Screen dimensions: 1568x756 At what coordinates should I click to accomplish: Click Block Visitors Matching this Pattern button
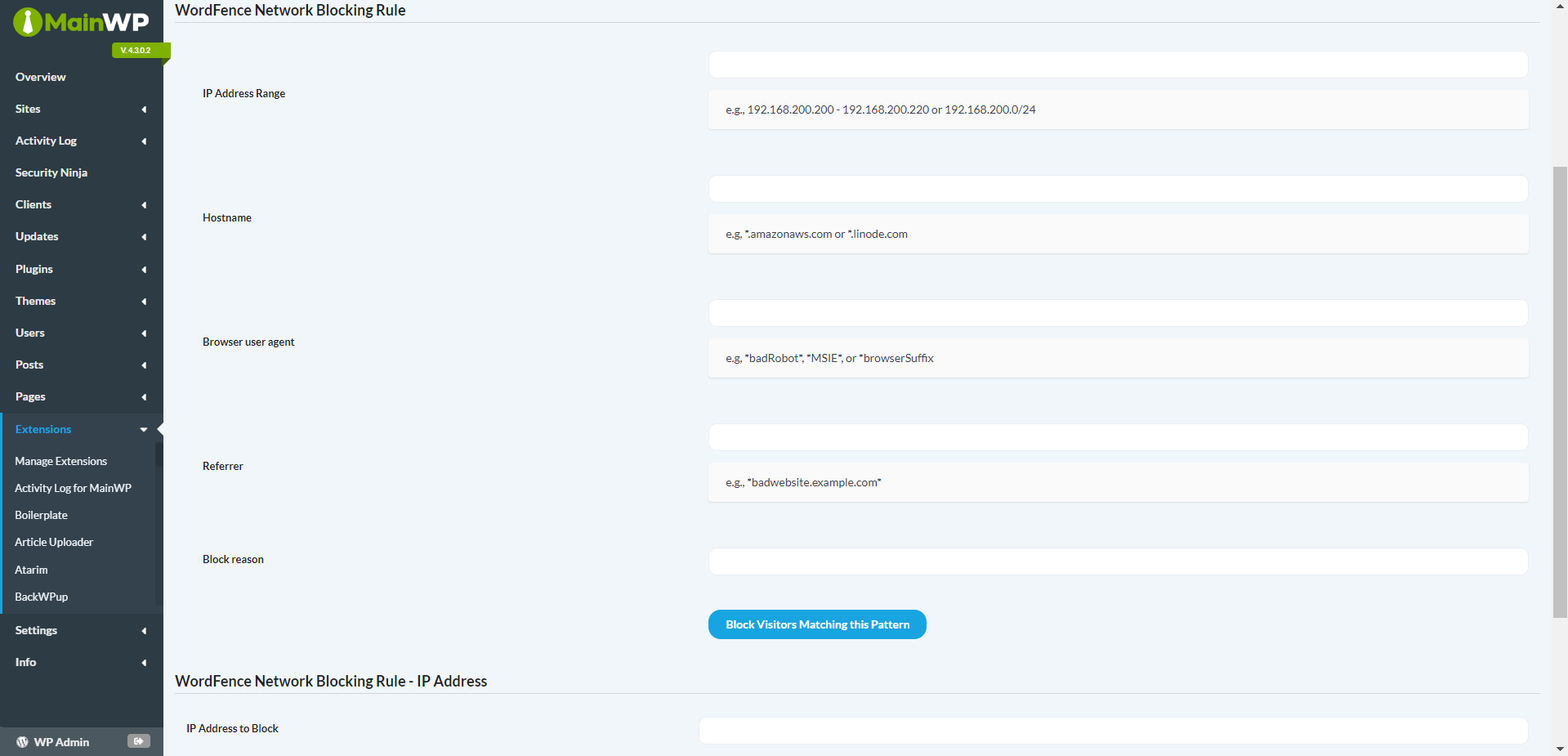pyautogui.click(x=817, y=624)
